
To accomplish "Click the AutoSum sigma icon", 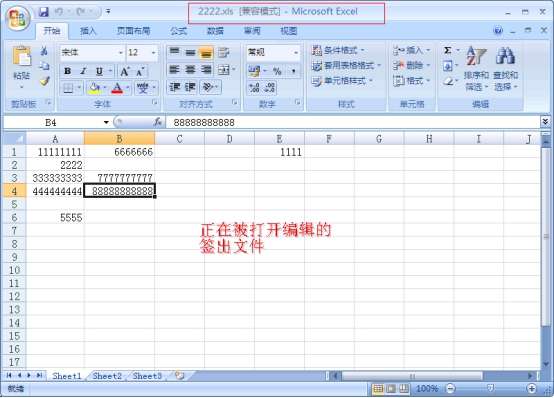I will 447,51.
